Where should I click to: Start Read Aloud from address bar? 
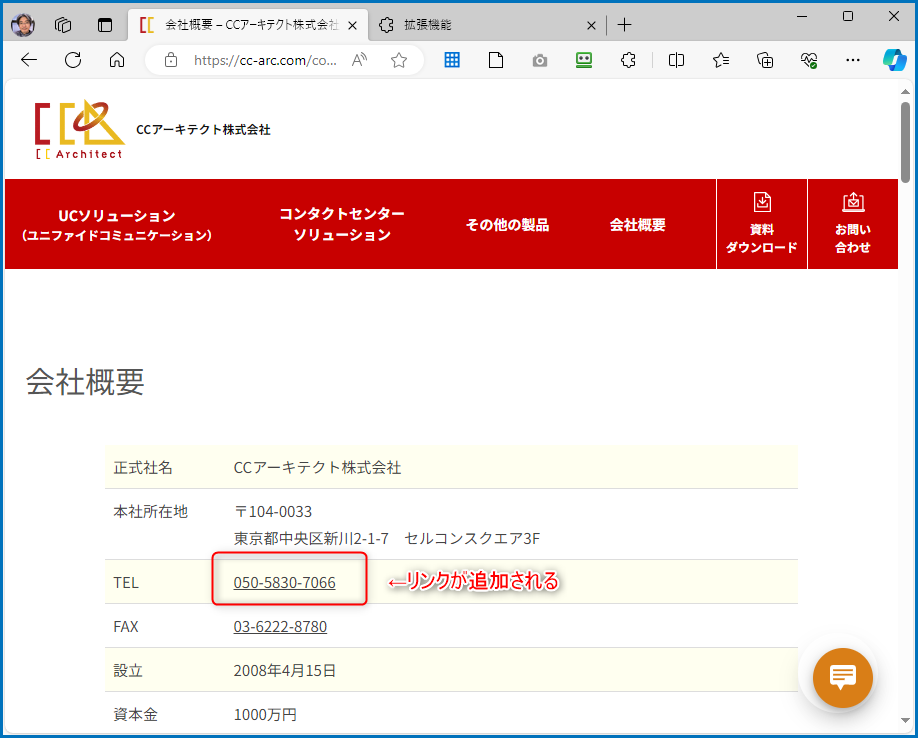coord(359,60)
